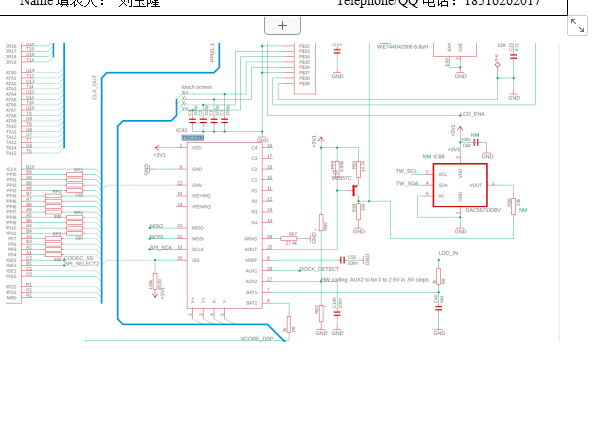The height and width of the screenshot is (426, 611).
Task: Click the TW_SCL signal label
Action: pos(406,171)
